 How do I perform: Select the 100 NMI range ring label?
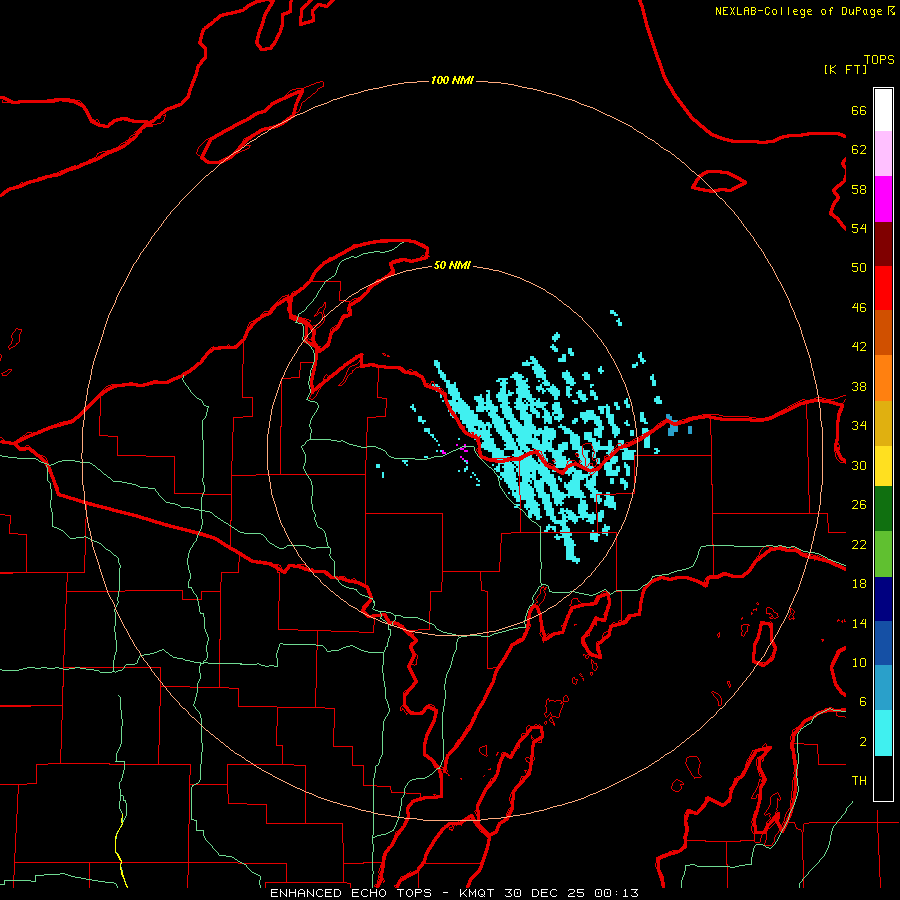452,80
